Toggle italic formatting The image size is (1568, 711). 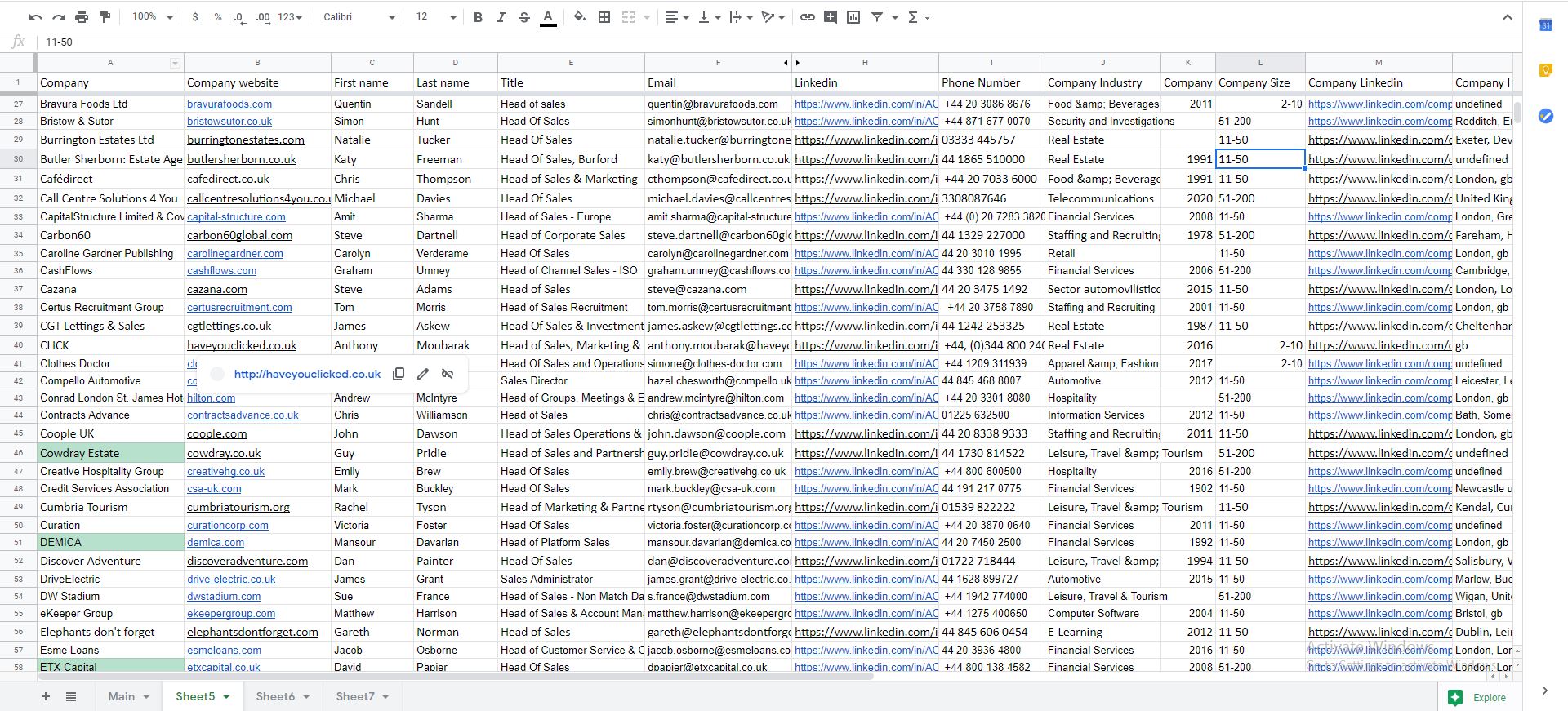[501, 17]
